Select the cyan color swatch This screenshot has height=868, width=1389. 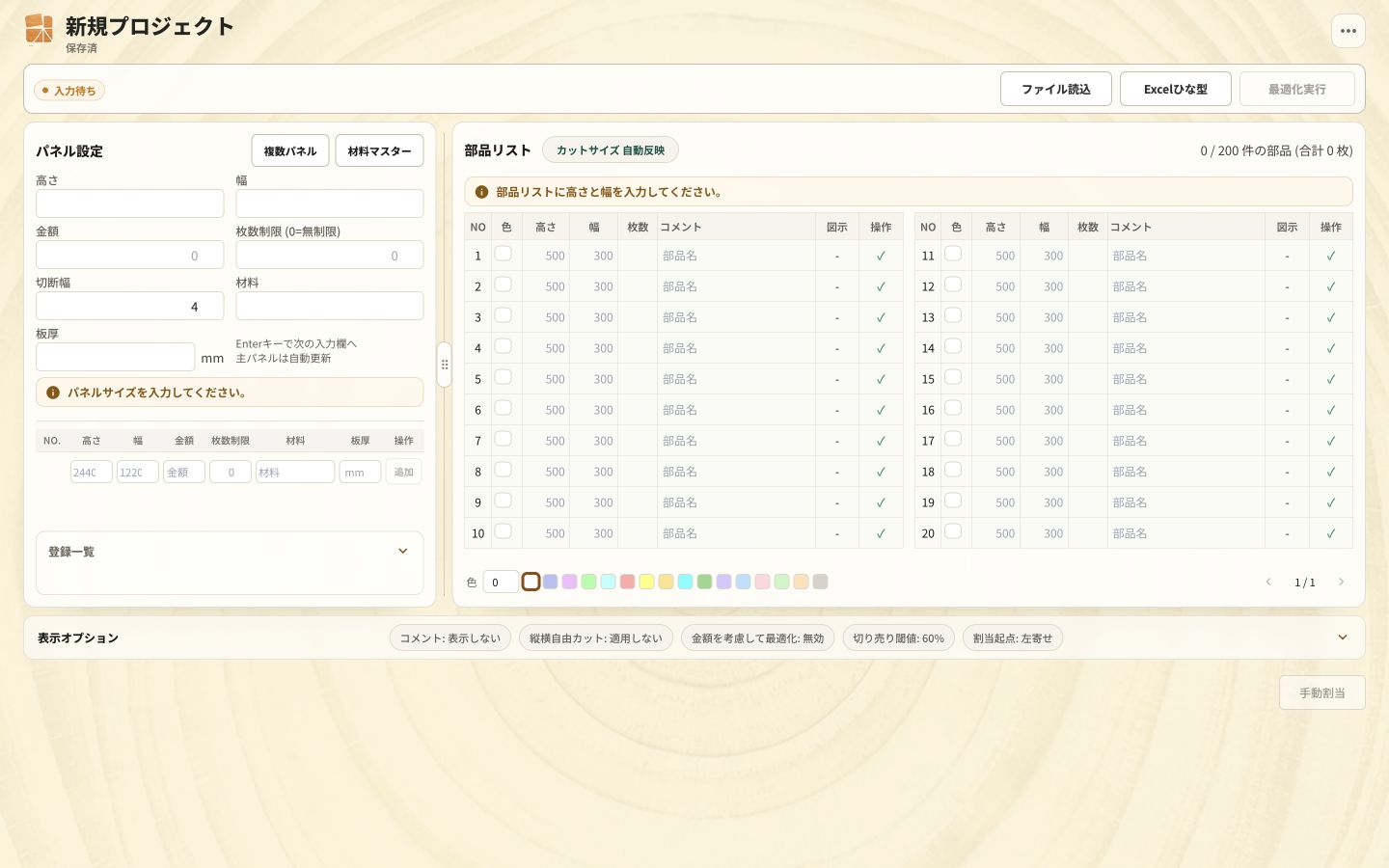tap(685, 582)
